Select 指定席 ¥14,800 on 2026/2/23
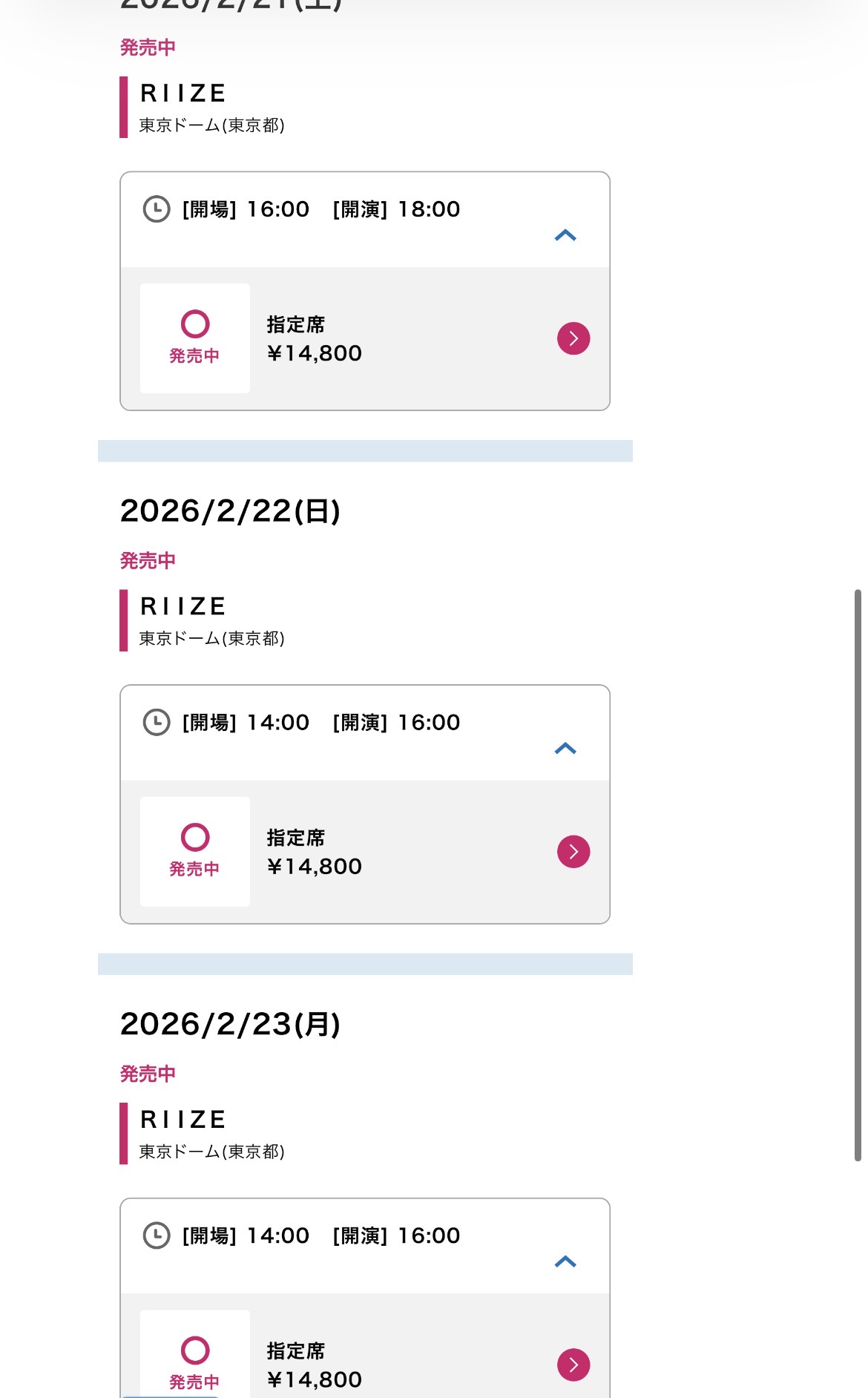 coord(315,1365)
